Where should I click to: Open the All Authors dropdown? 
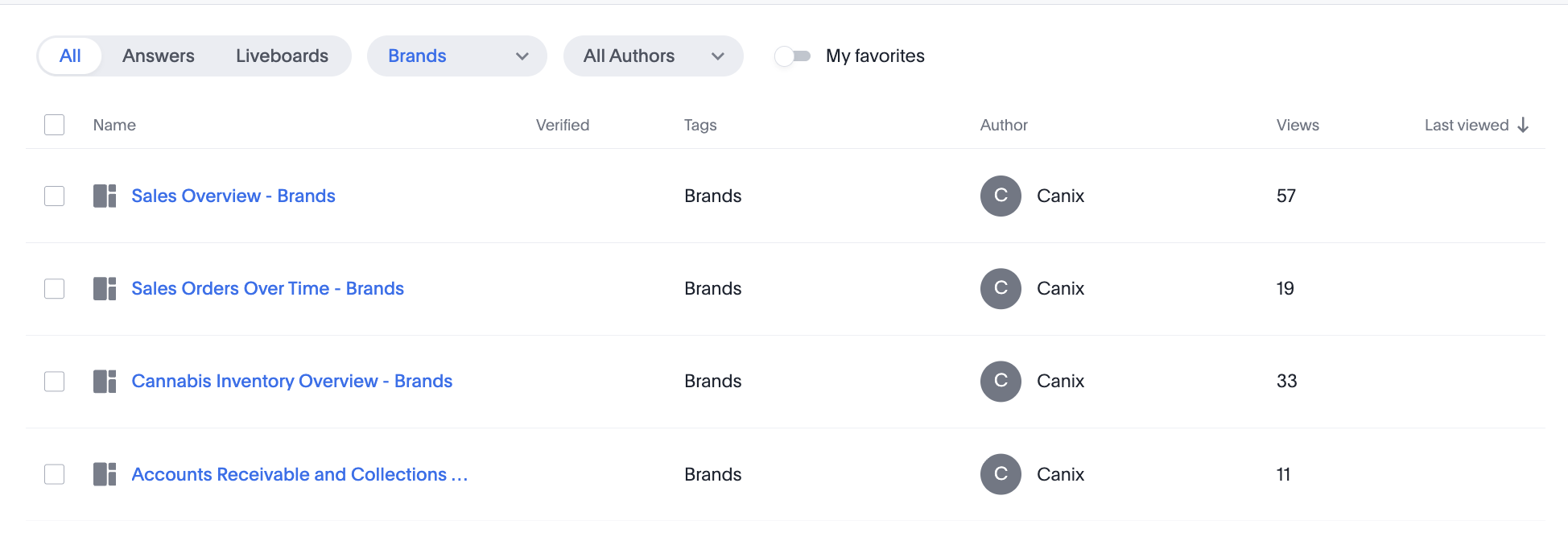(653, 56)
